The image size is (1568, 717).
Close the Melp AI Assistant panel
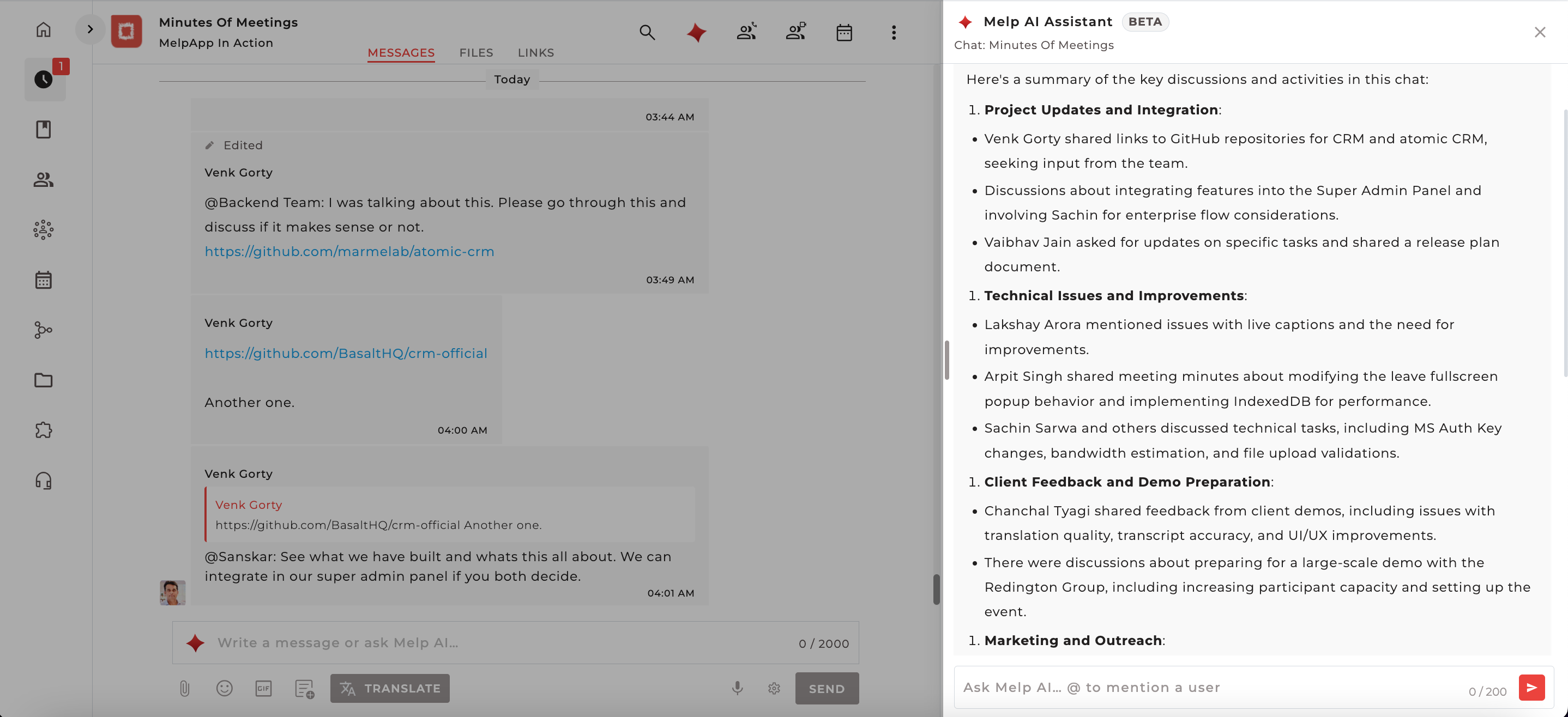1540,32
